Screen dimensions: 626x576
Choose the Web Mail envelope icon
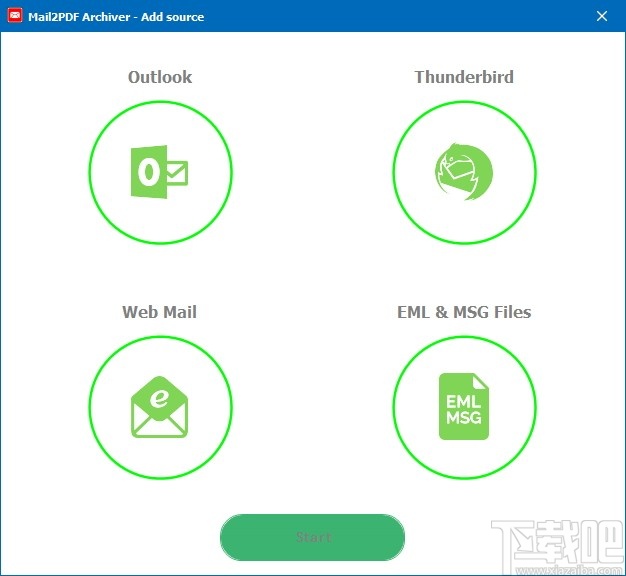point(160,407)
